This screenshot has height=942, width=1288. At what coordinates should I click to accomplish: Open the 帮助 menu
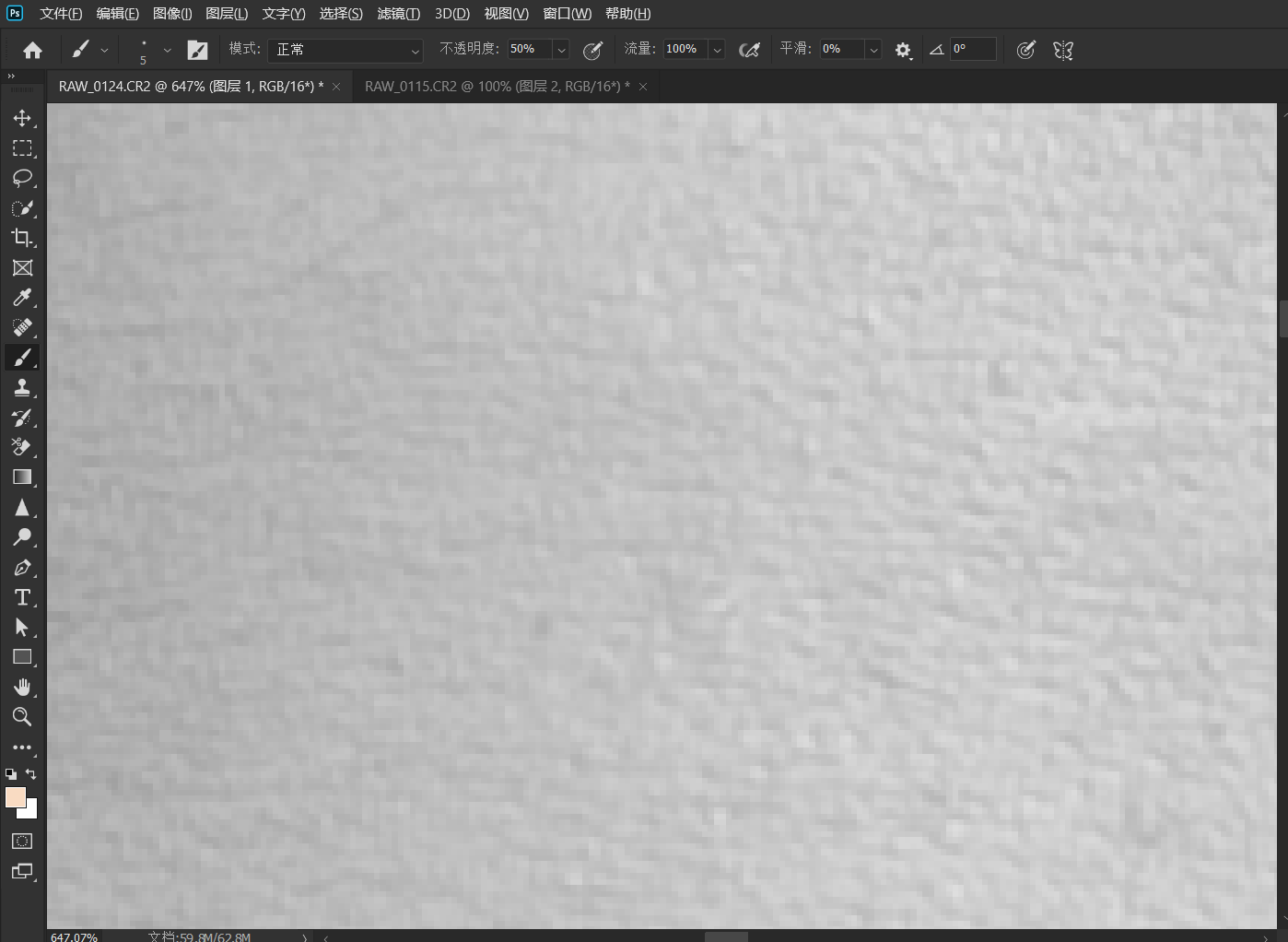tap(628, 14)
